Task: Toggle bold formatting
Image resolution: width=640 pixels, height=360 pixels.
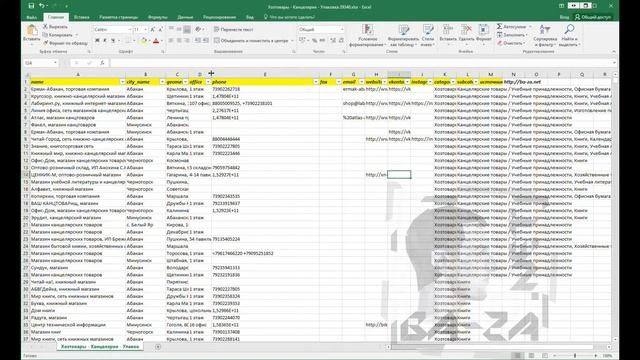Action: point(97,40)
